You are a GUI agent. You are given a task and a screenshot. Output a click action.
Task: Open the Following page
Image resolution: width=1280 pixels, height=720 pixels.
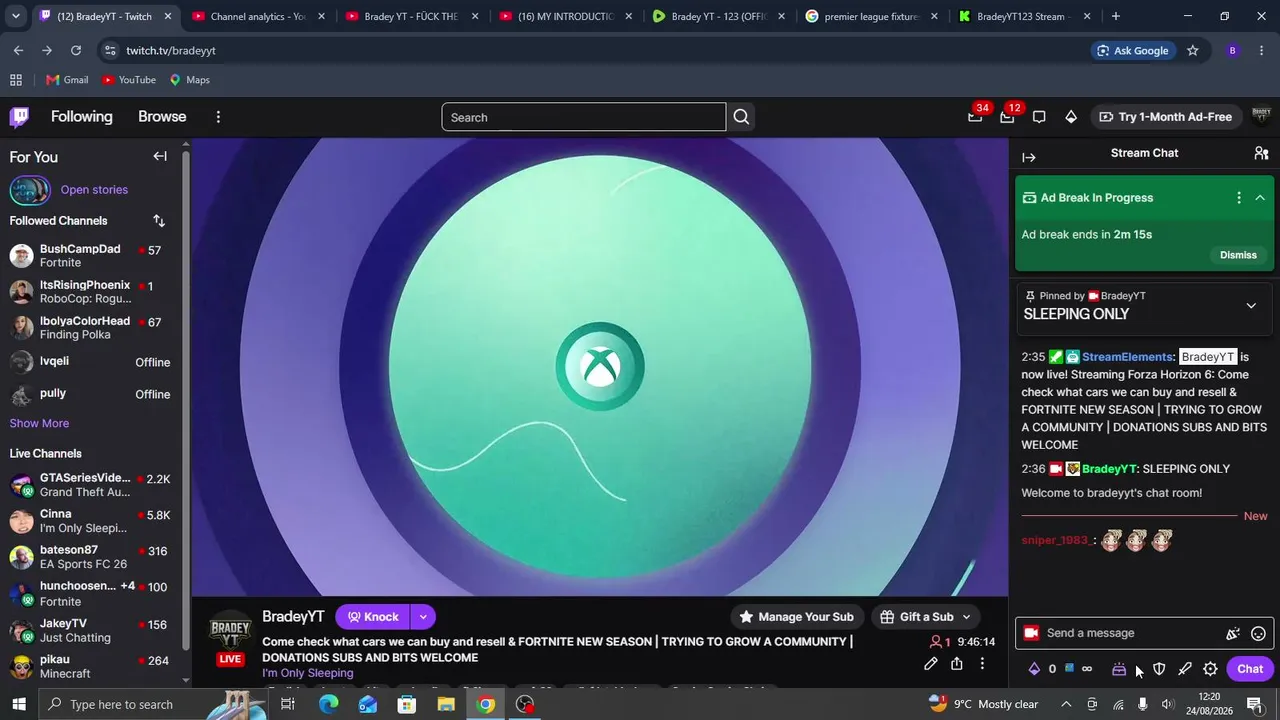pos(82,117)
